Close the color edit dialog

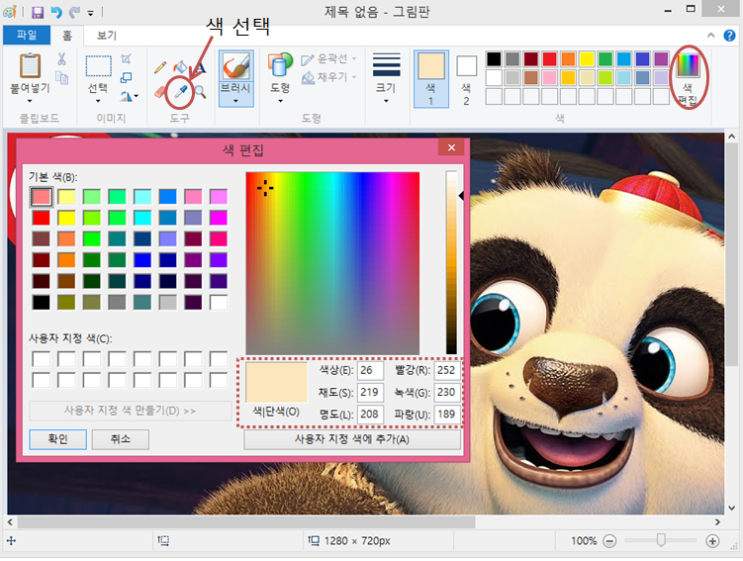[452, 148]
